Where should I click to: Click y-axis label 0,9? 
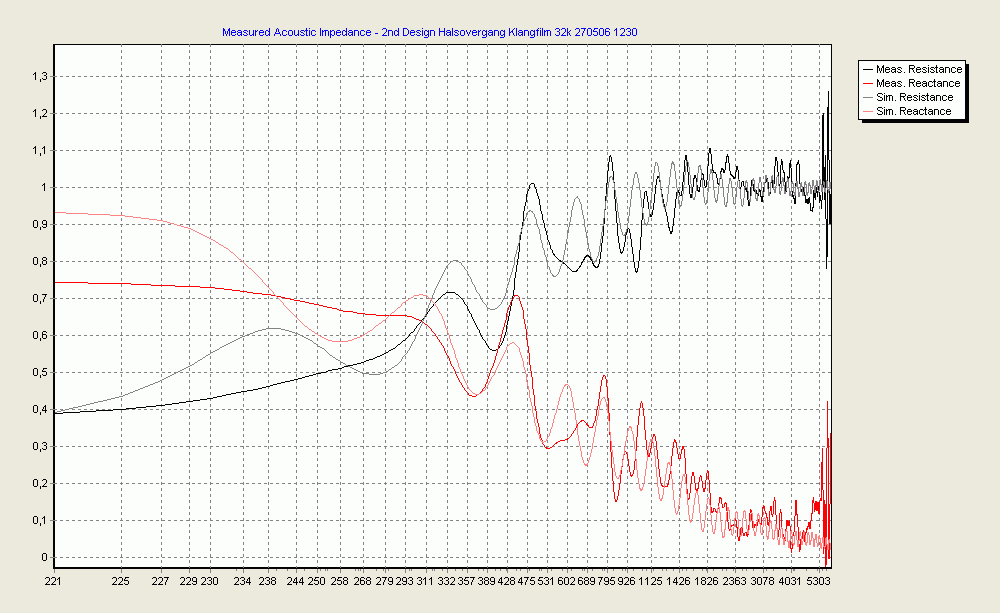click(40, 225)
